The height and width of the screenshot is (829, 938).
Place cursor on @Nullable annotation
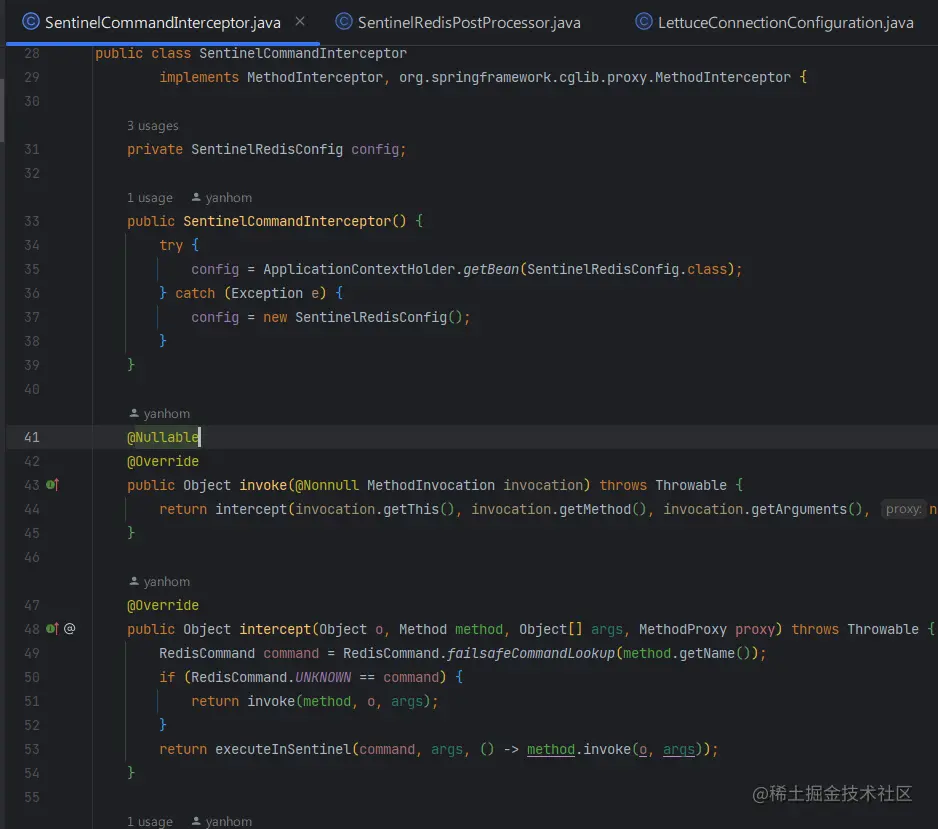(x=163, y=437)
